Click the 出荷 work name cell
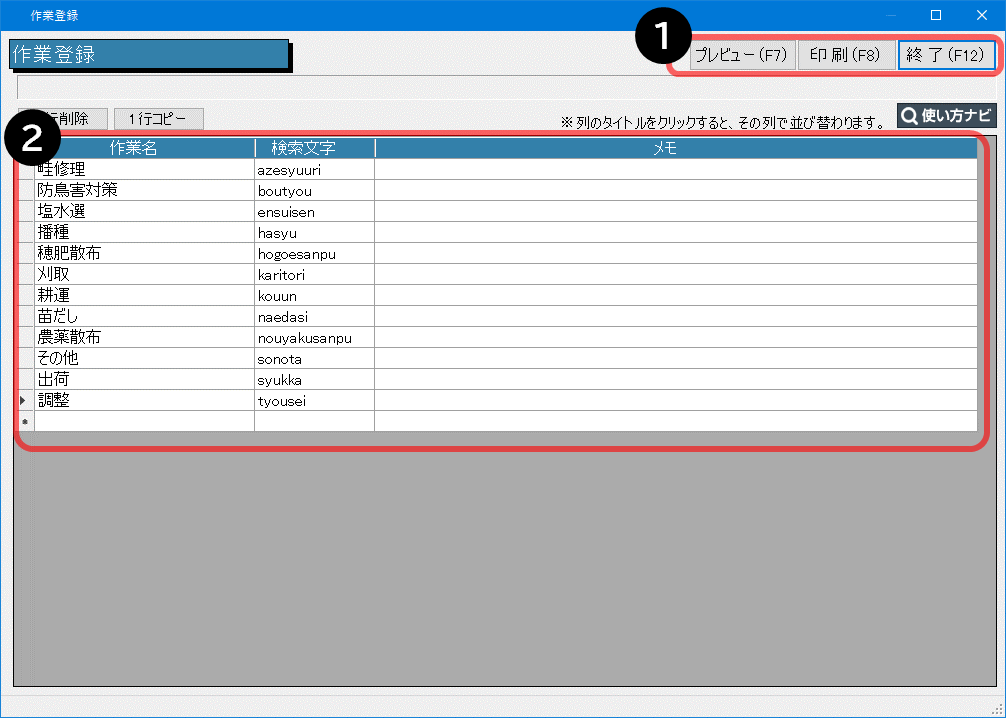 pos(144,380)
